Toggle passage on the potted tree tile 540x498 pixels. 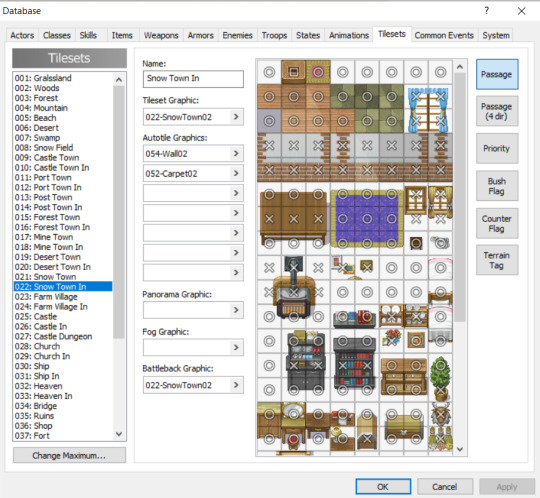(x=440, y=378)
